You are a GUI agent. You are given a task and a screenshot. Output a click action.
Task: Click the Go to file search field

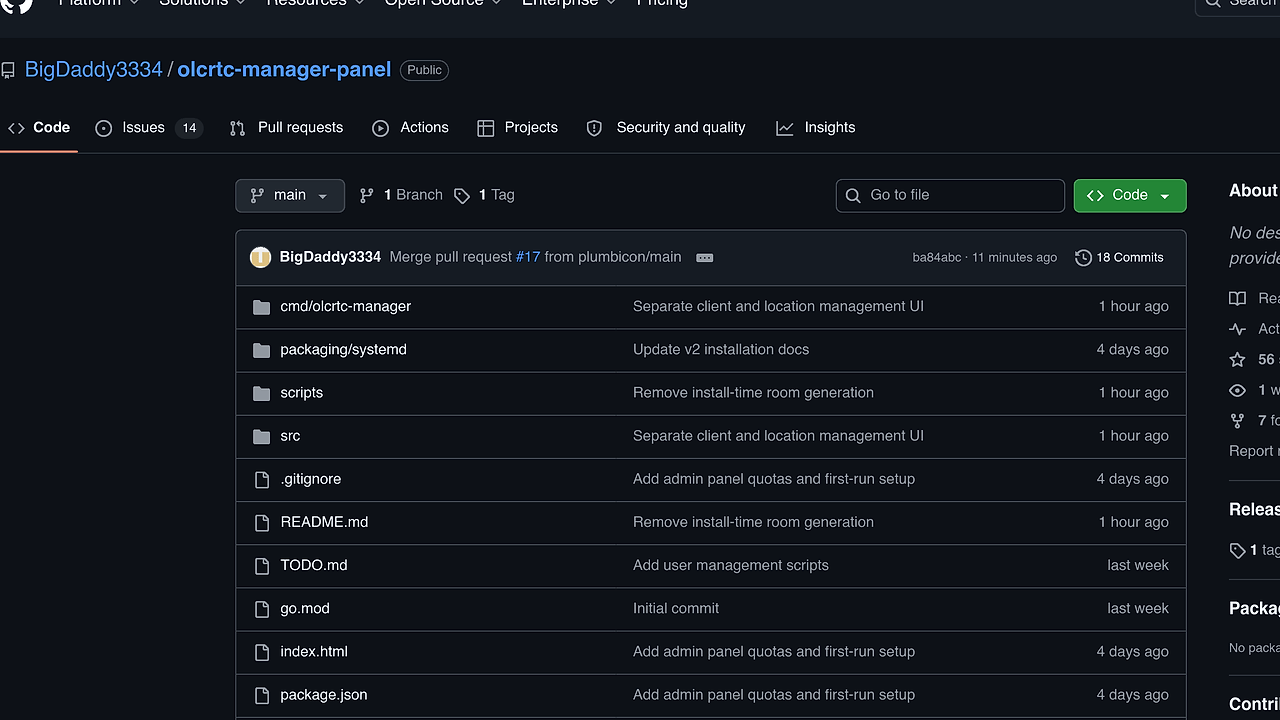coord(950,195)
